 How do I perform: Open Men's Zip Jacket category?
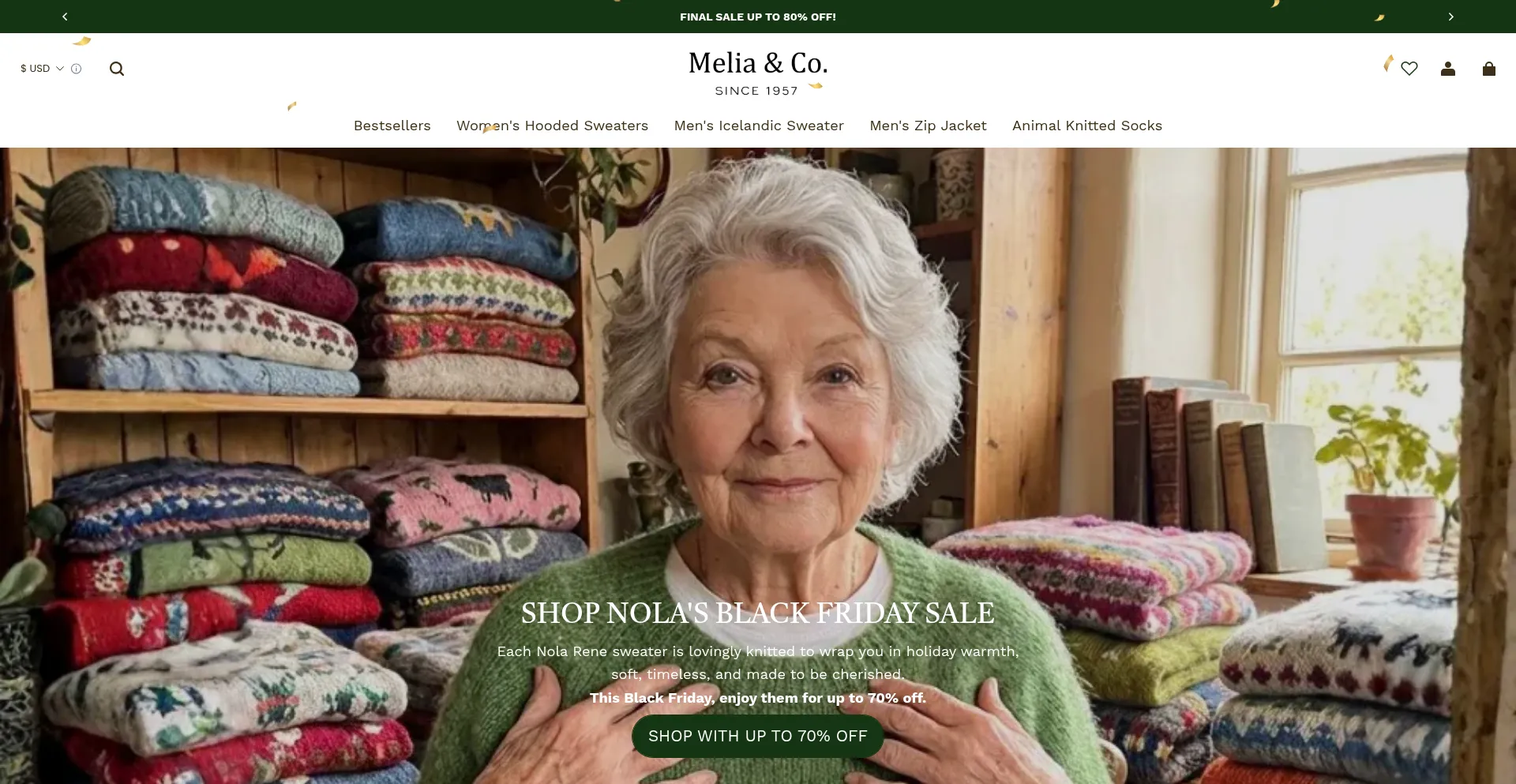tap(928, 126)
